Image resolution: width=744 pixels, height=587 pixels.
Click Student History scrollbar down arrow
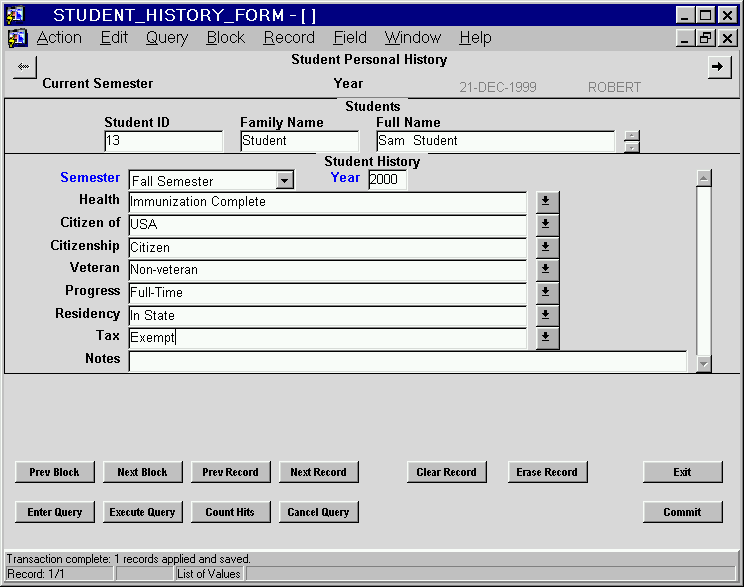pos(704,364)
